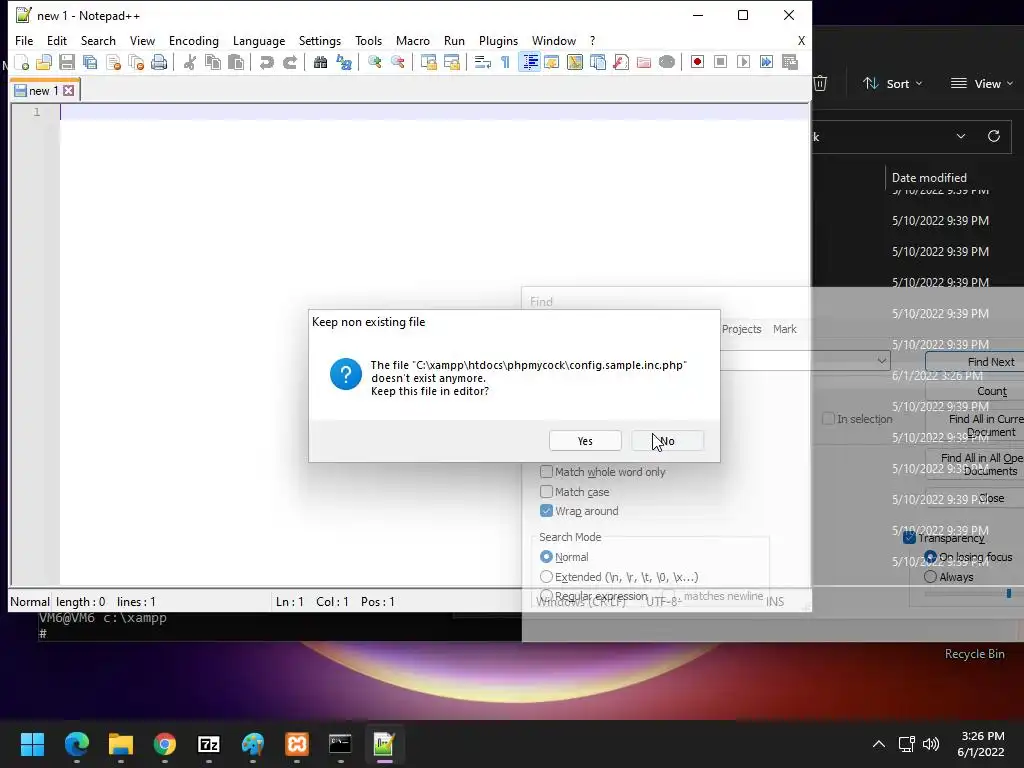Screen dimensions: 1024x768
Task: Switch to the Mark tab in Find dialog
Action: point(784,329)
